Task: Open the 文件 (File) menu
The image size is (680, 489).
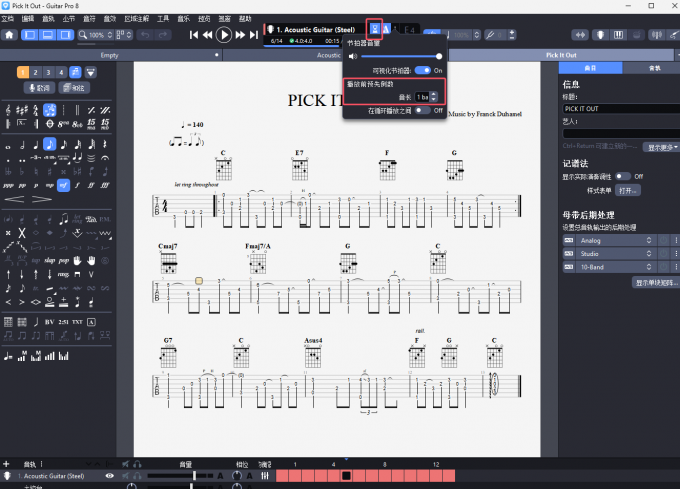Action: (11, 18)
